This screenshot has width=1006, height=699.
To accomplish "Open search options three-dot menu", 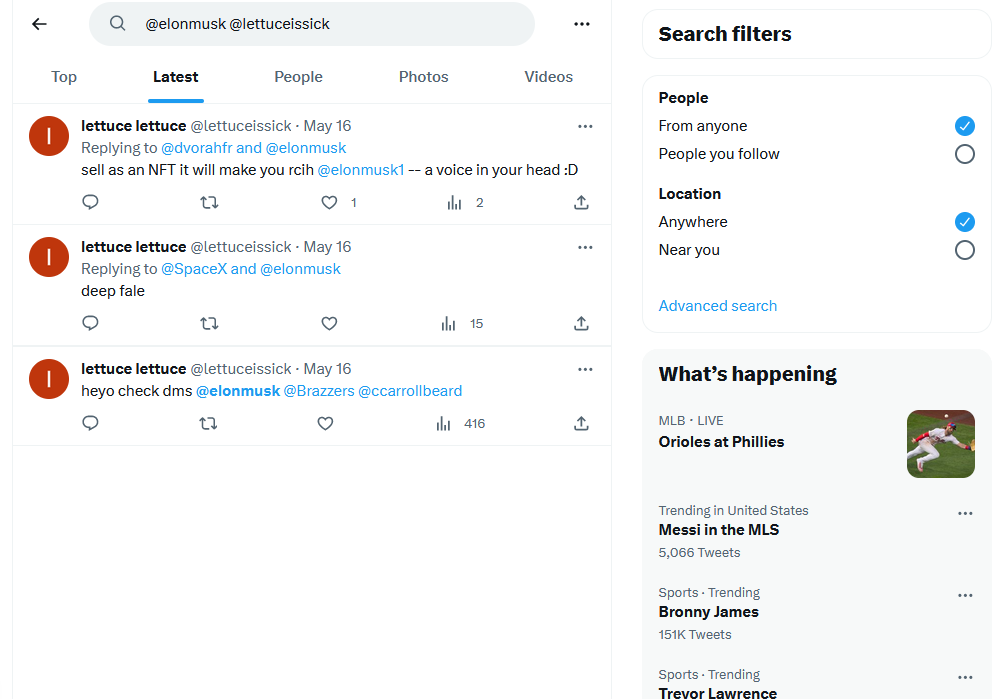I will (x=582, y=24).
